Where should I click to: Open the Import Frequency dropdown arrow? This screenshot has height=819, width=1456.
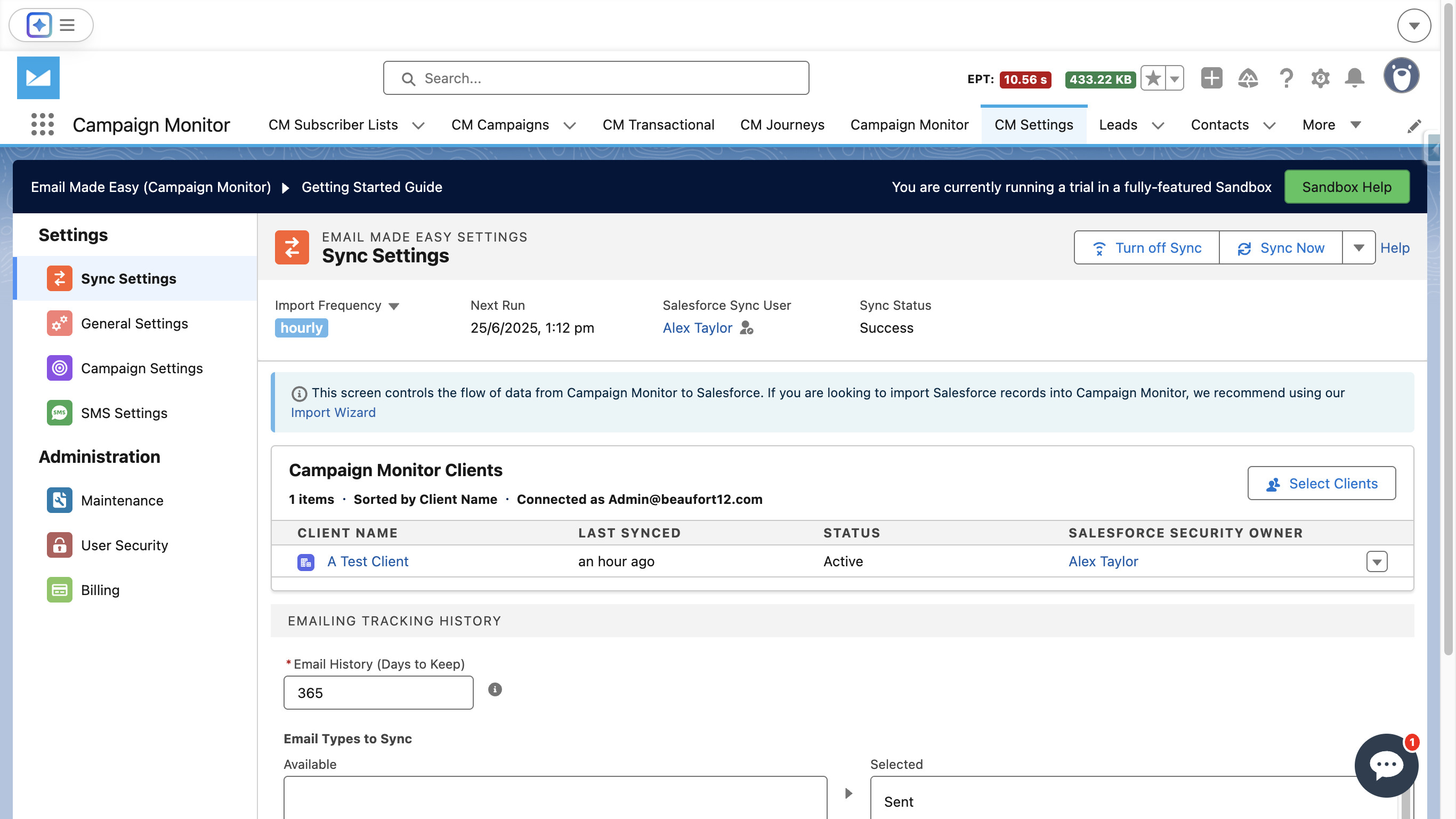(394, 306)
